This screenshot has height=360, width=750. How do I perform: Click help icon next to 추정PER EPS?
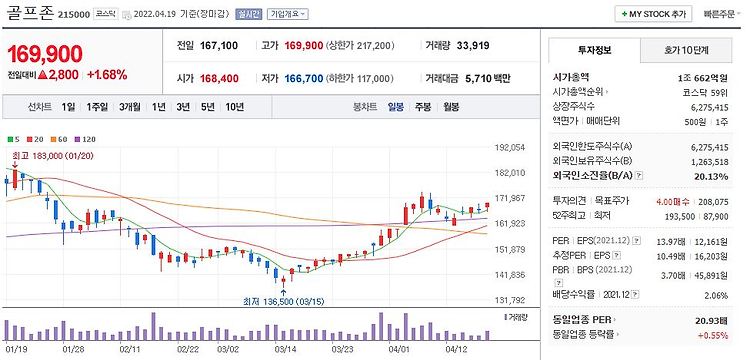(x=617, y=255)
